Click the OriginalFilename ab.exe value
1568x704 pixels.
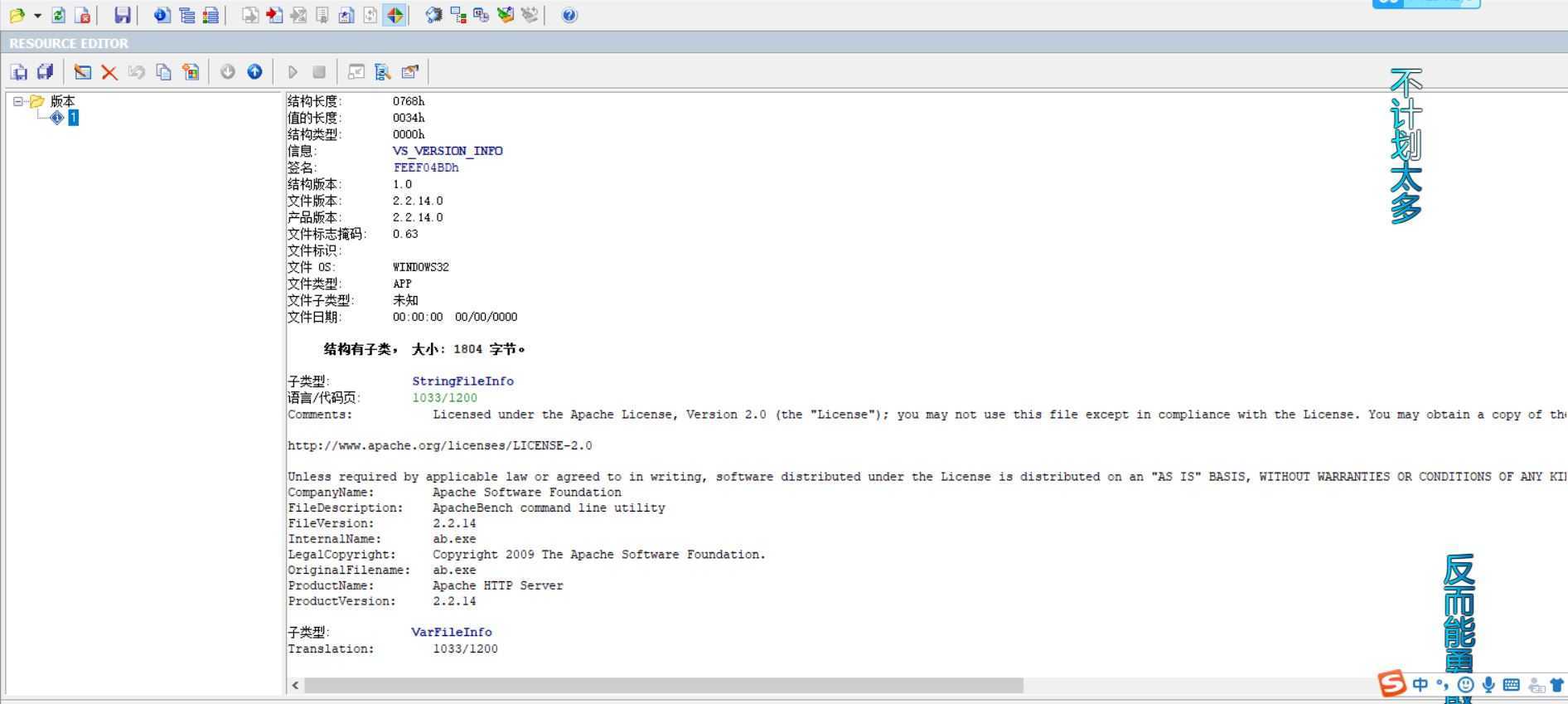point(454,570)
